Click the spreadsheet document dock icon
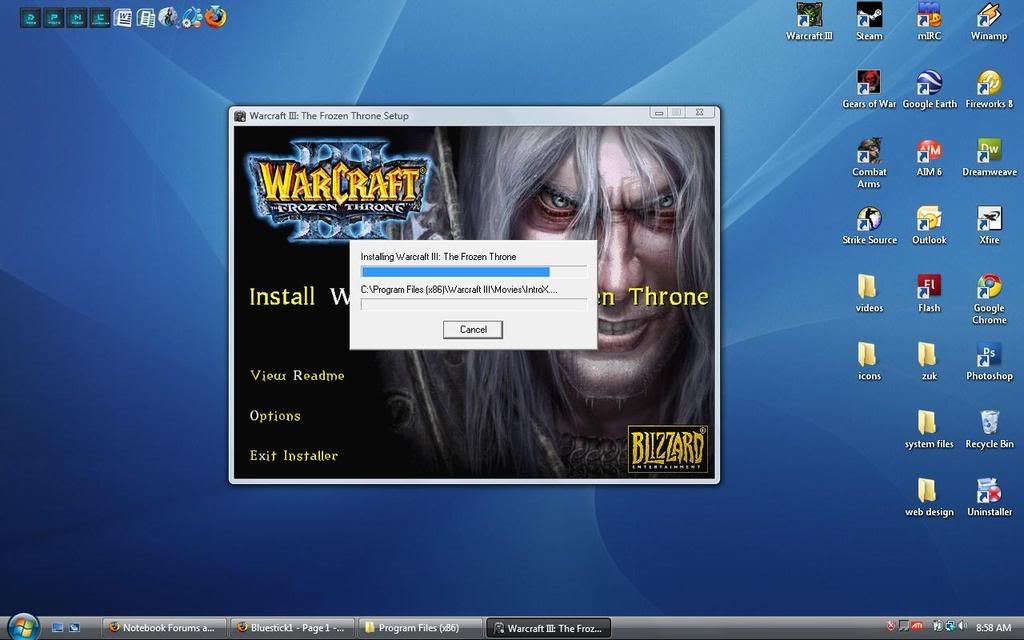Screen dimensions: 1024x640 coord(146,17)
